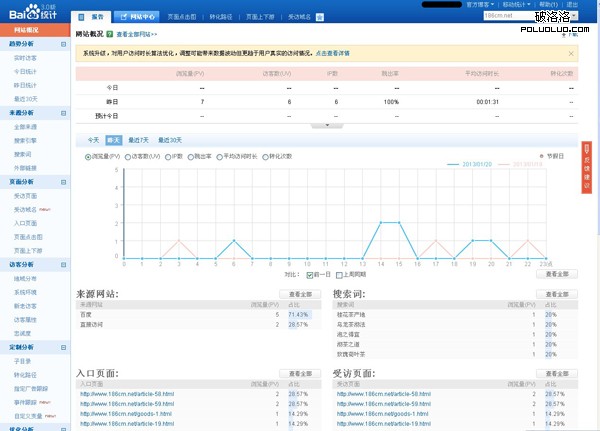Image resolution: width=600 pixels, height=431 pixels.
Task: Enable the 上周同期 comparison checkbox
Action: (x=339, y=274)
